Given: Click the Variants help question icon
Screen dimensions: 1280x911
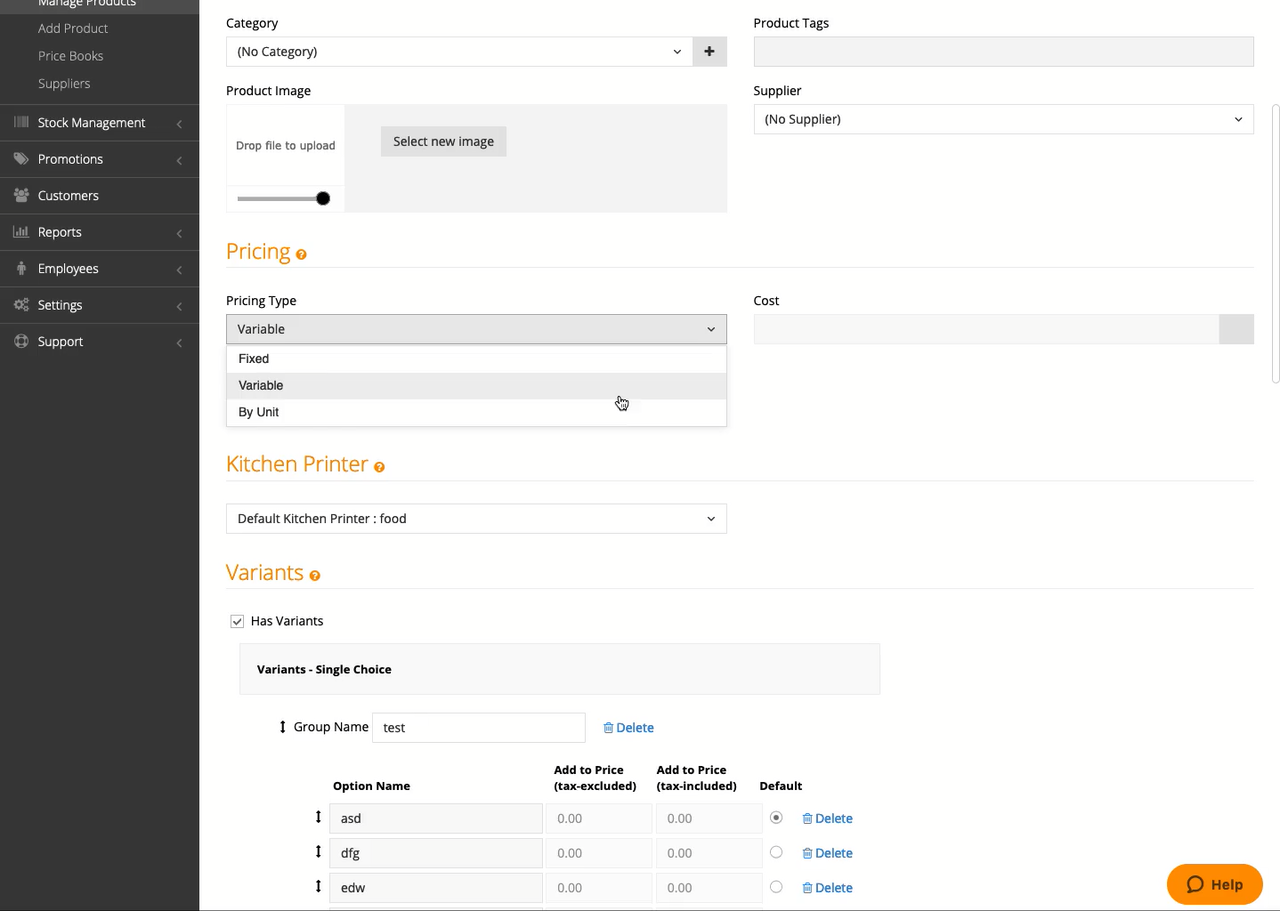Looking at the screenshot, I should coord(315,576).
